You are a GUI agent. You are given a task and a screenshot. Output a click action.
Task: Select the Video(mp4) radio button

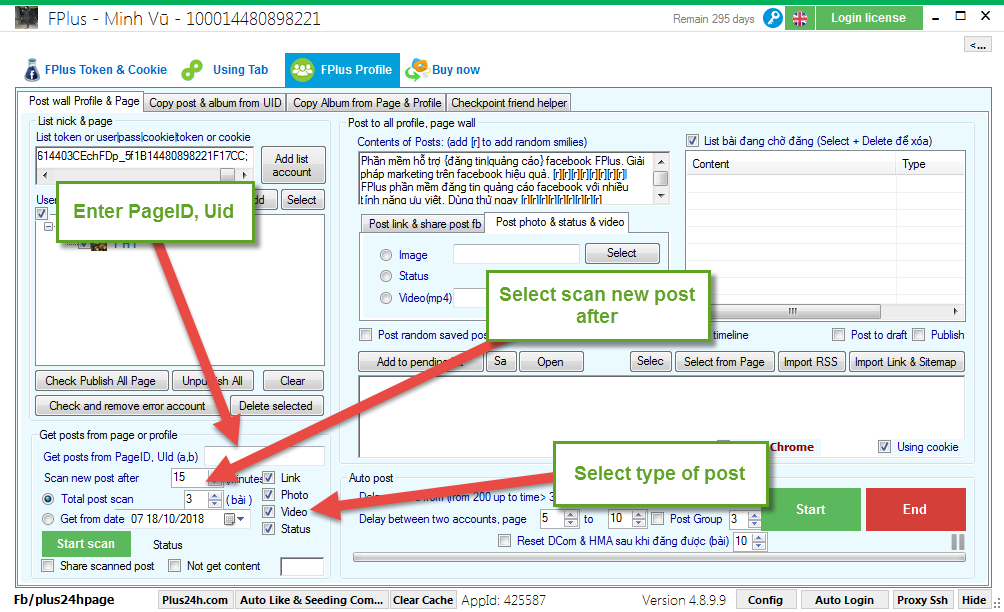point(386,298)
